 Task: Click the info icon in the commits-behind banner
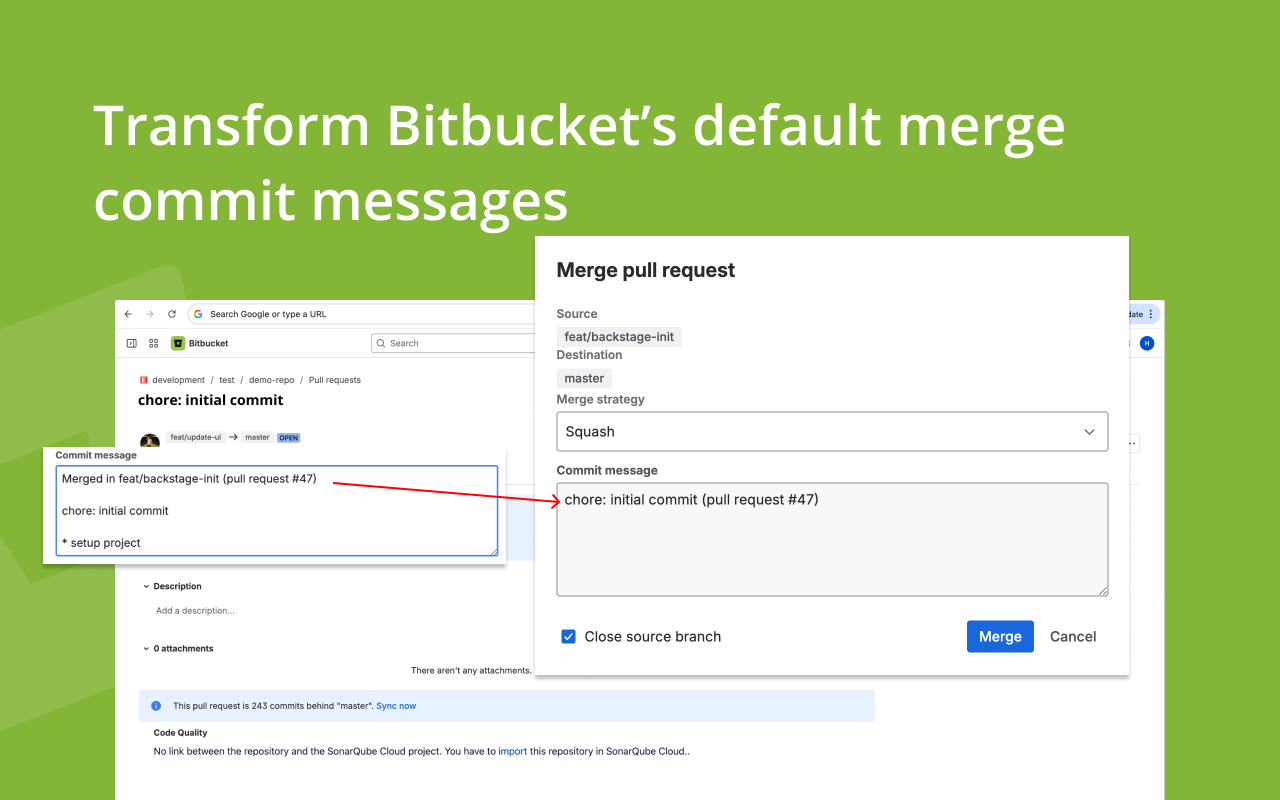point(155,705)
